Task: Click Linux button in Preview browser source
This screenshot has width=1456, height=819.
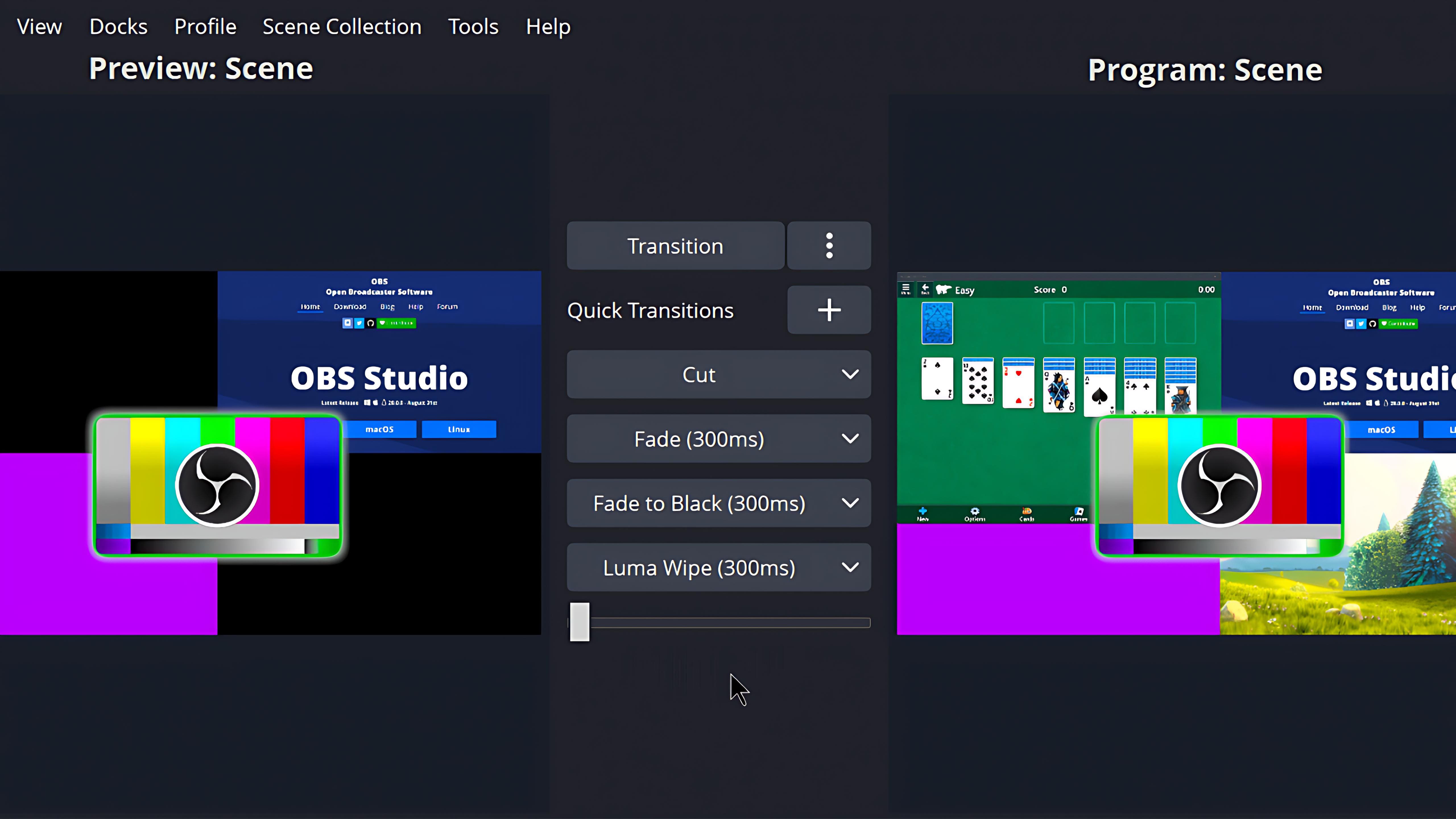Action: pyautogui.click(x=459, y=430)
